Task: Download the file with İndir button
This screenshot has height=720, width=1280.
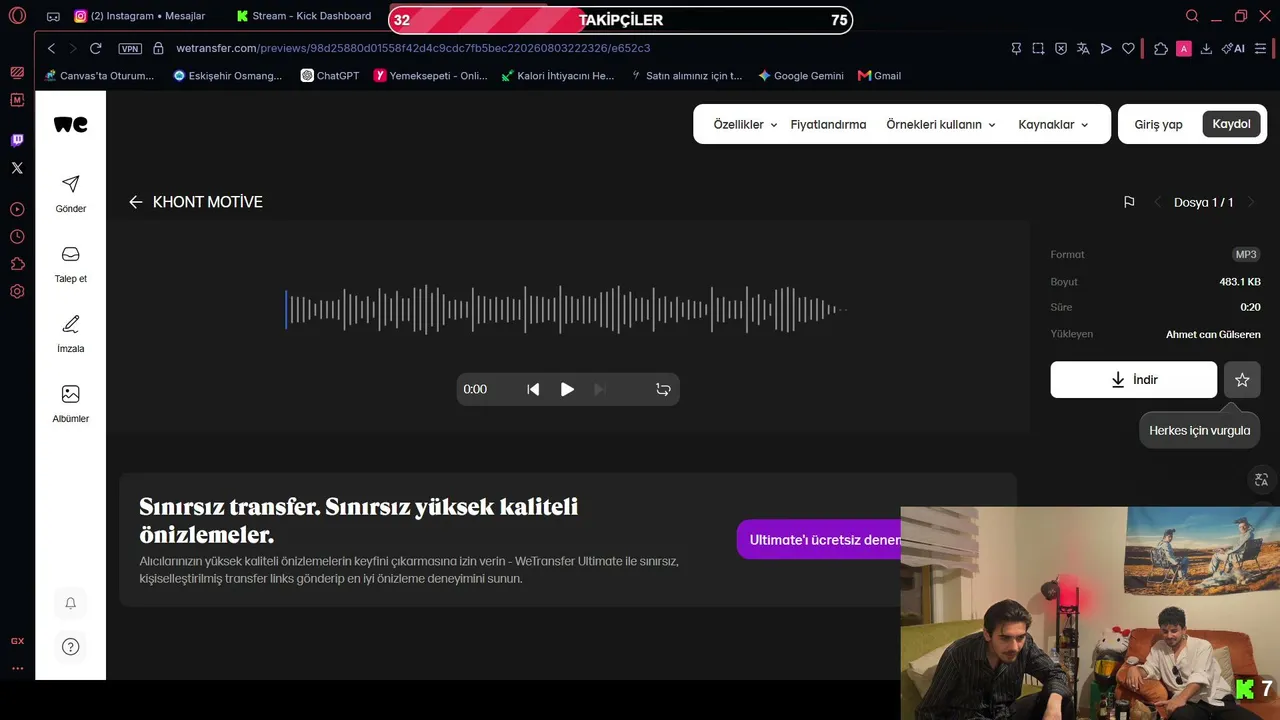Action: pos(1134,380)
